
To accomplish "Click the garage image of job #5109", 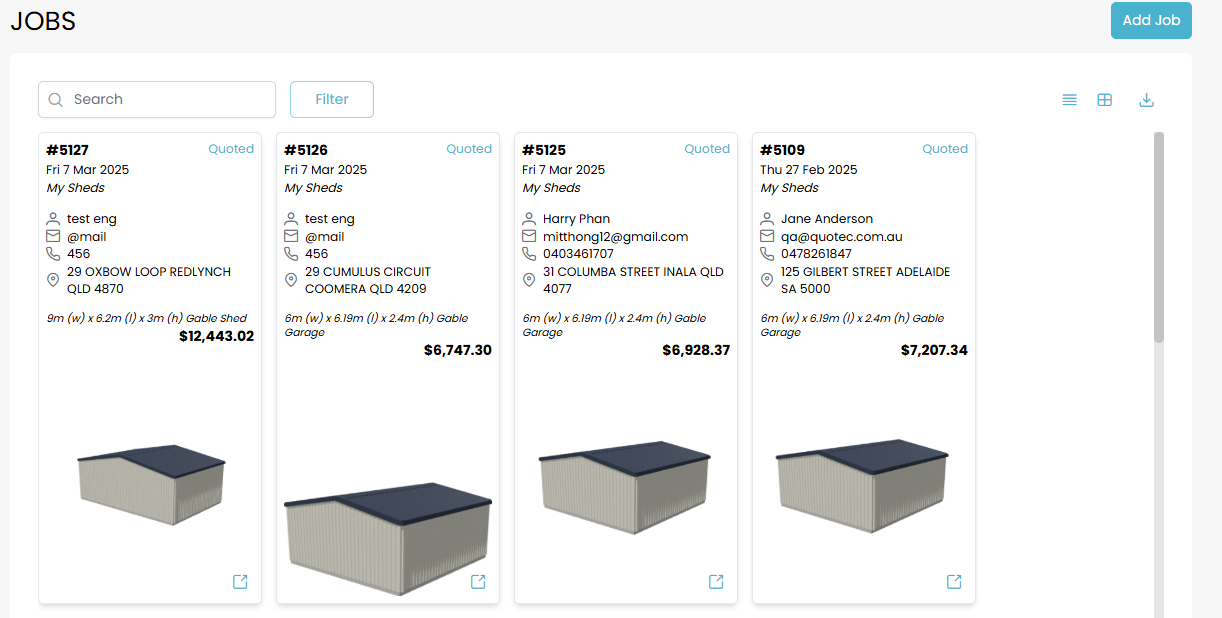I will coord(862,486).
